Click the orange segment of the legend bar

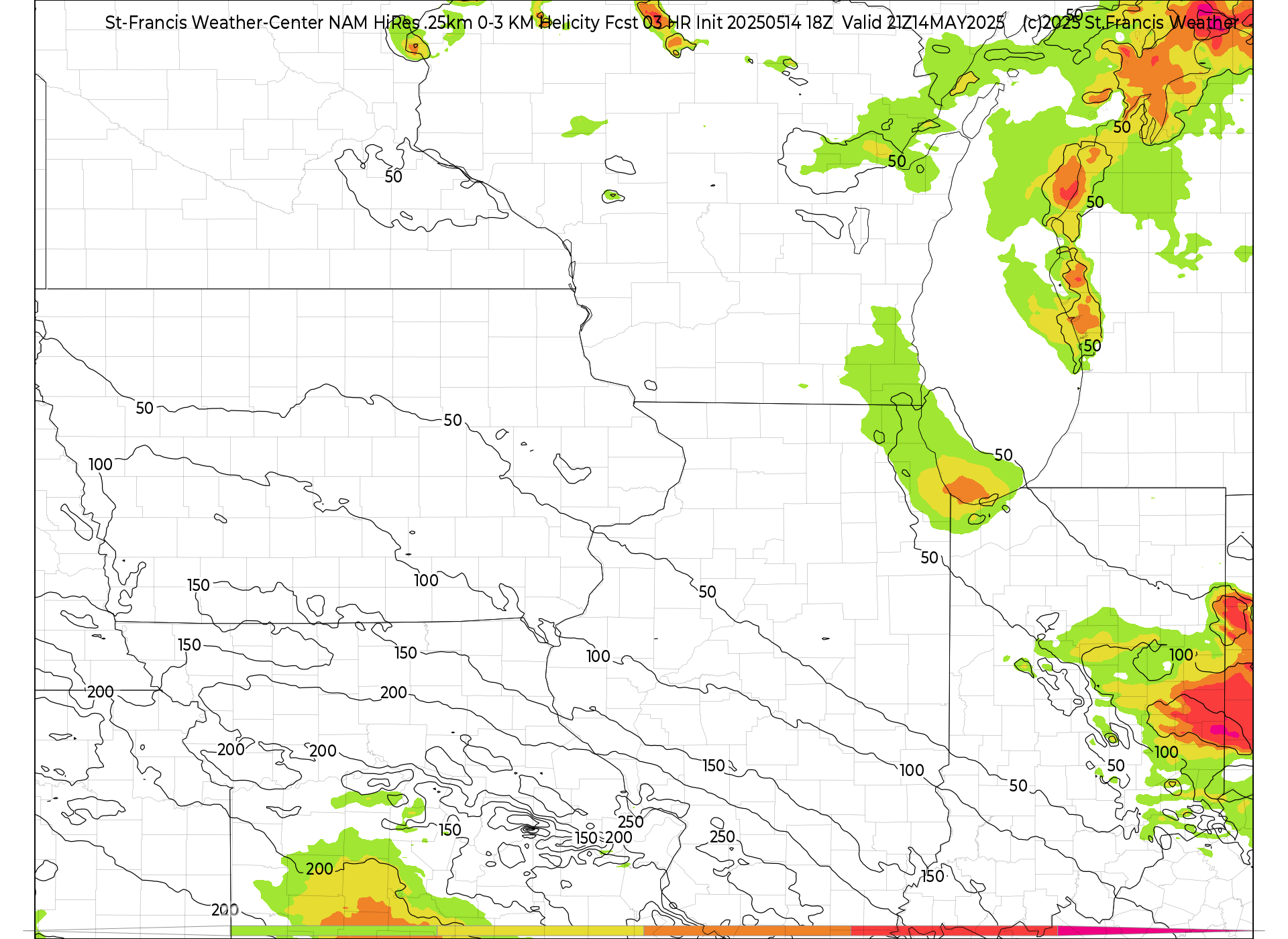click(747, 932)
